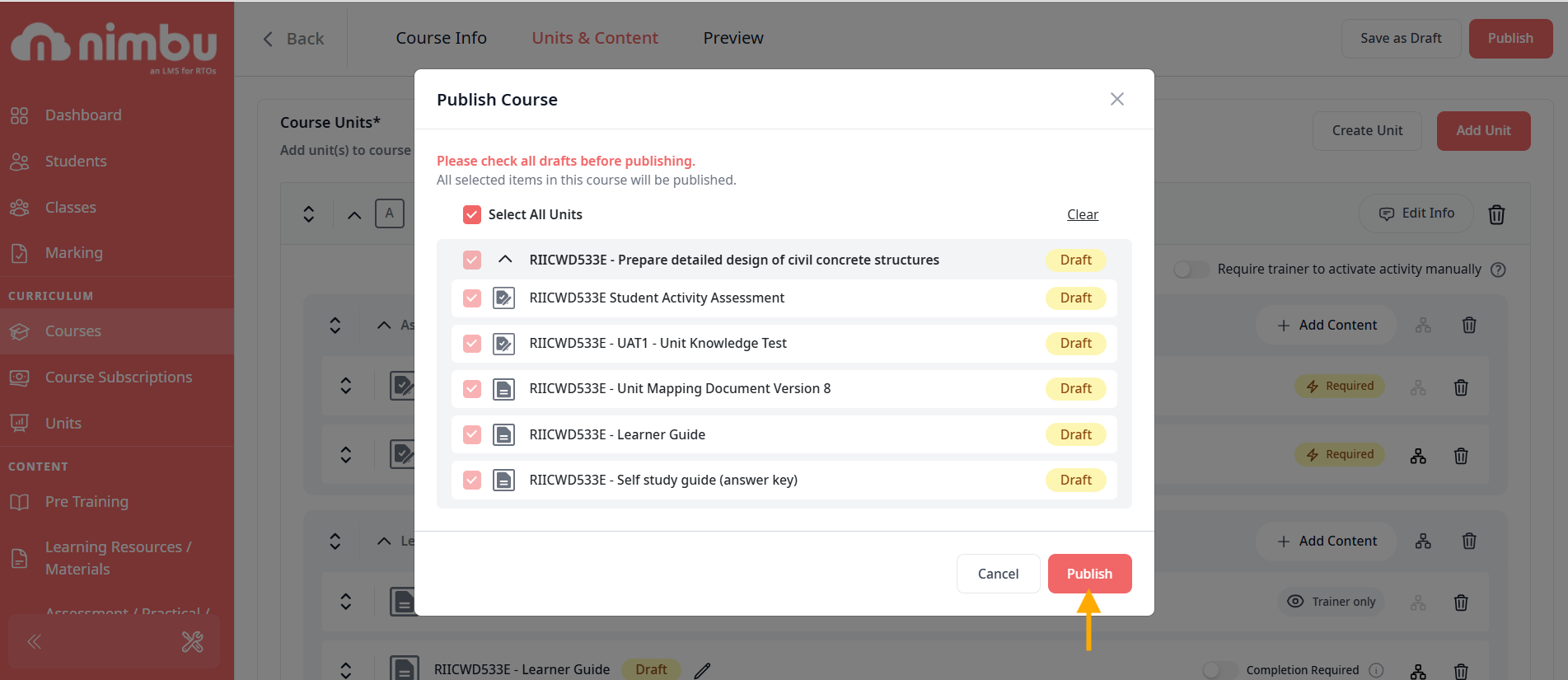Uncheck Student Activity Assessment checkbox
This screenshot has height=680, width=1568.
coord(472,298)
